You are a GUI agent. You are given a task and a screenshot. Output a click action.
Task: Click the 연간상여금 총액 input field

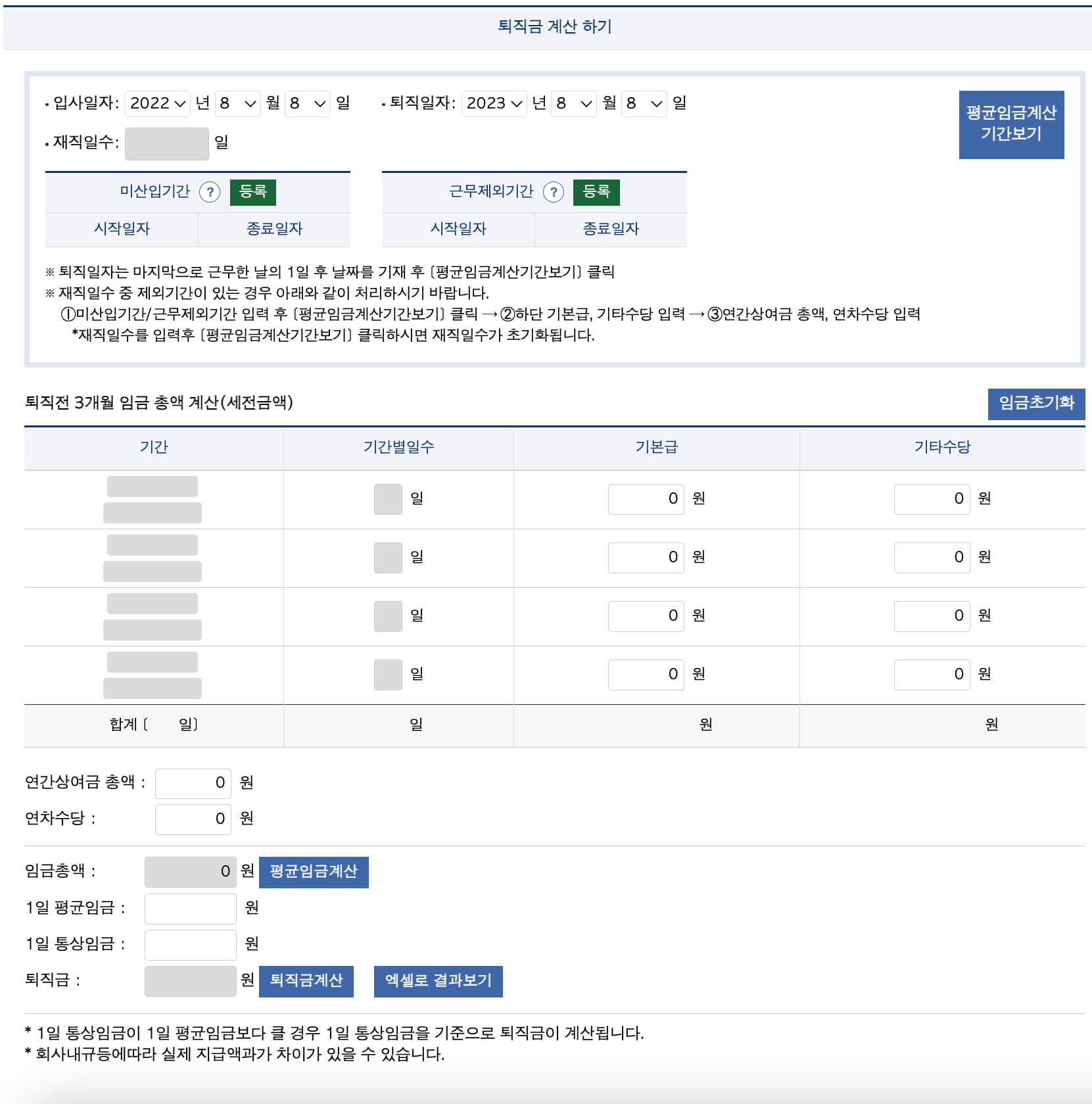click(x=193, y=782)
